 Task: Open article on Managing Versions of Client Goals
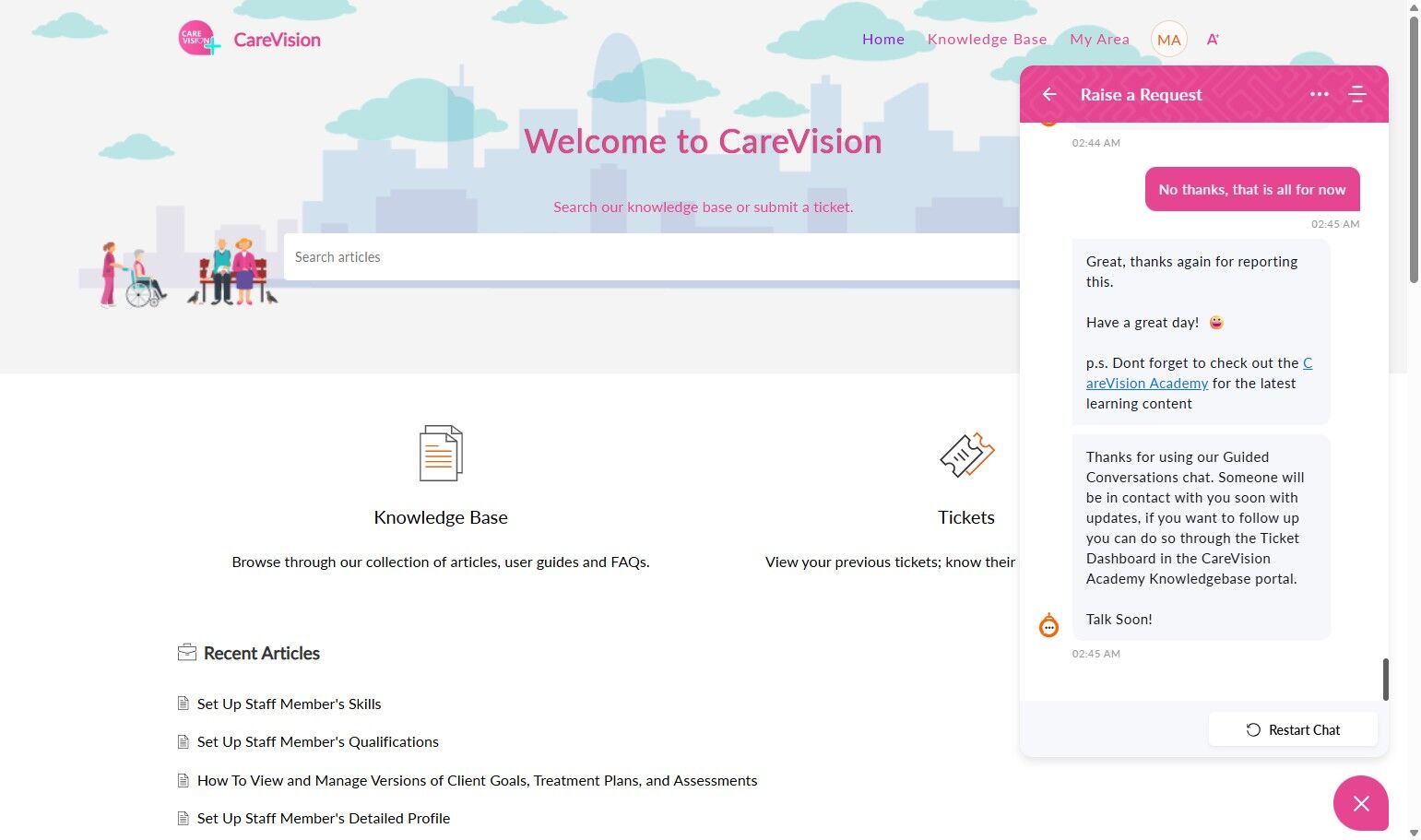(477, 780)
